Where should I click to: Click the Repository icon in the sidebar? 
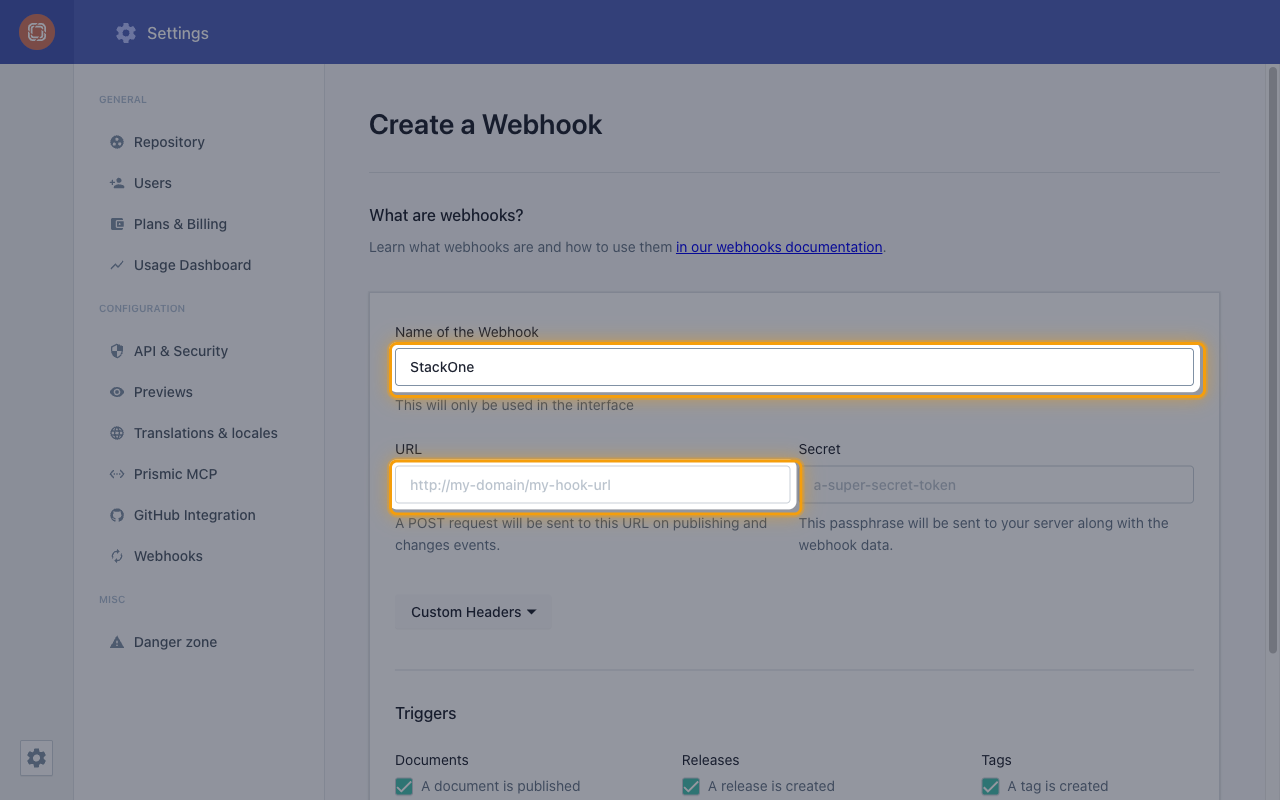point(117,142)
